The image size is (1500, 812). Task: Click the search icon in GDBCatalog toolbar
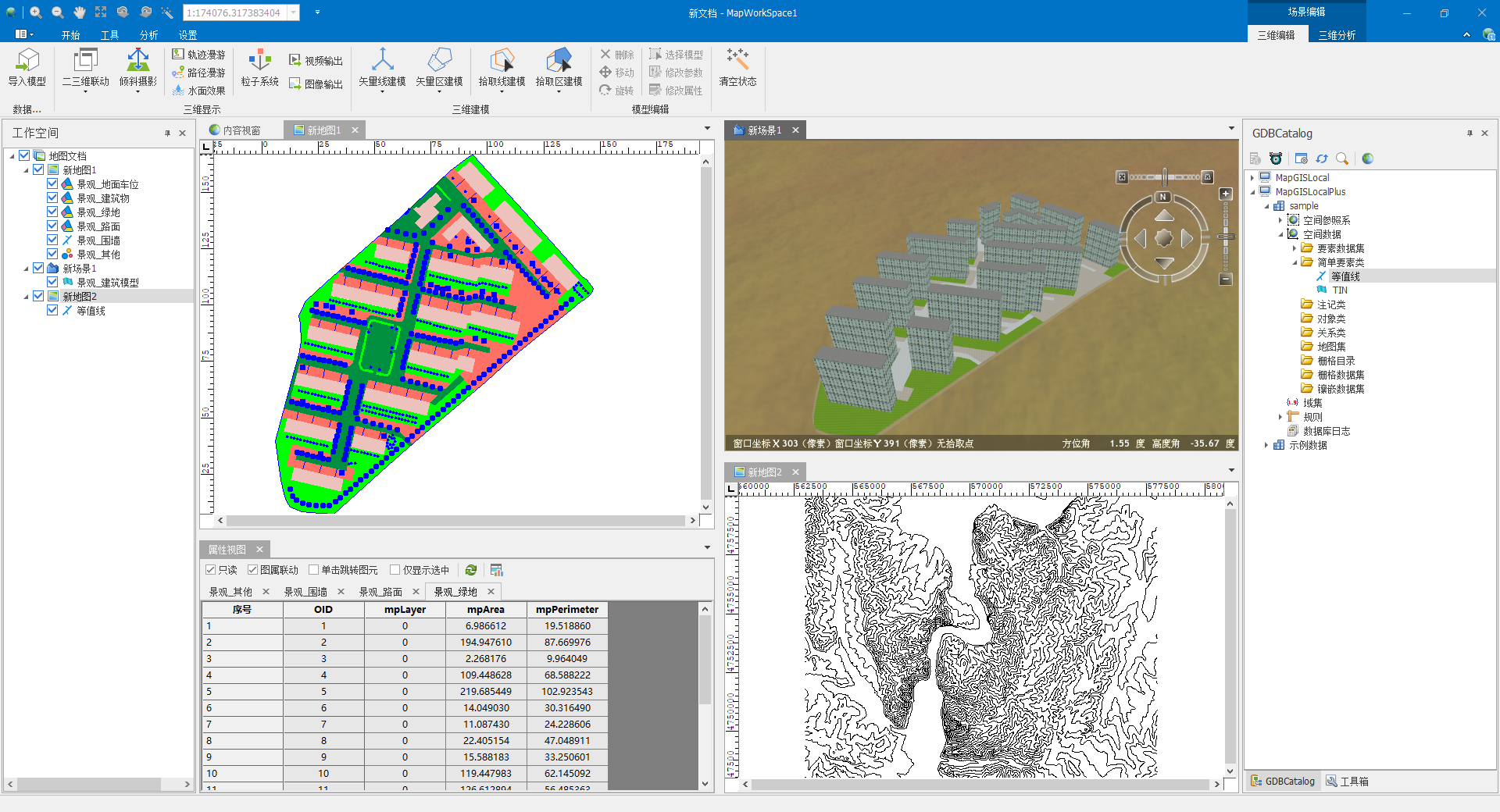click(x=1342, y=158)
